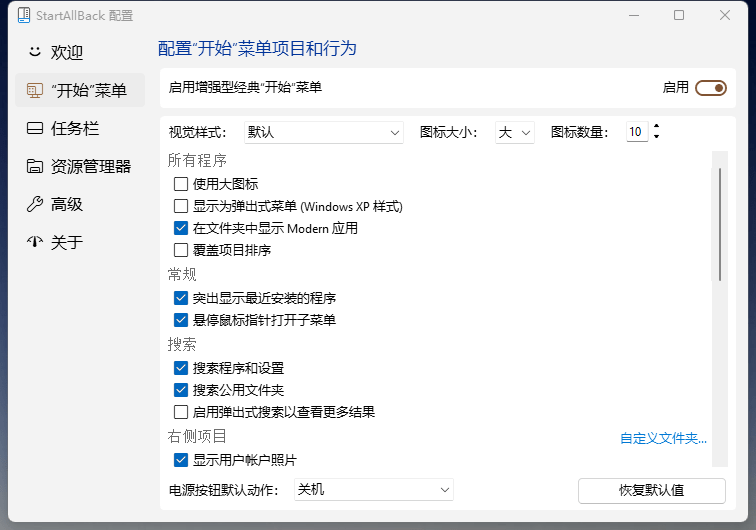Uncheck 在文件夹中显示 Modern 应用
Image resolution: width=756 pixels, height=530 pixels.
pos(181,228)
